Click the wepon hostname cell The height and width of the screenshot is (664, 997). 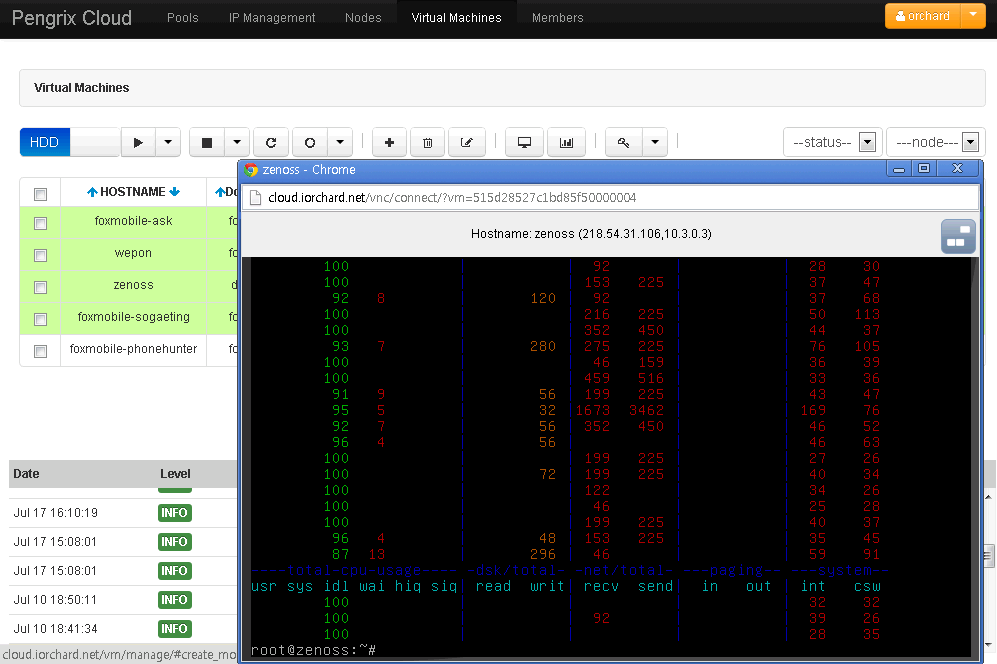(134, 253)
